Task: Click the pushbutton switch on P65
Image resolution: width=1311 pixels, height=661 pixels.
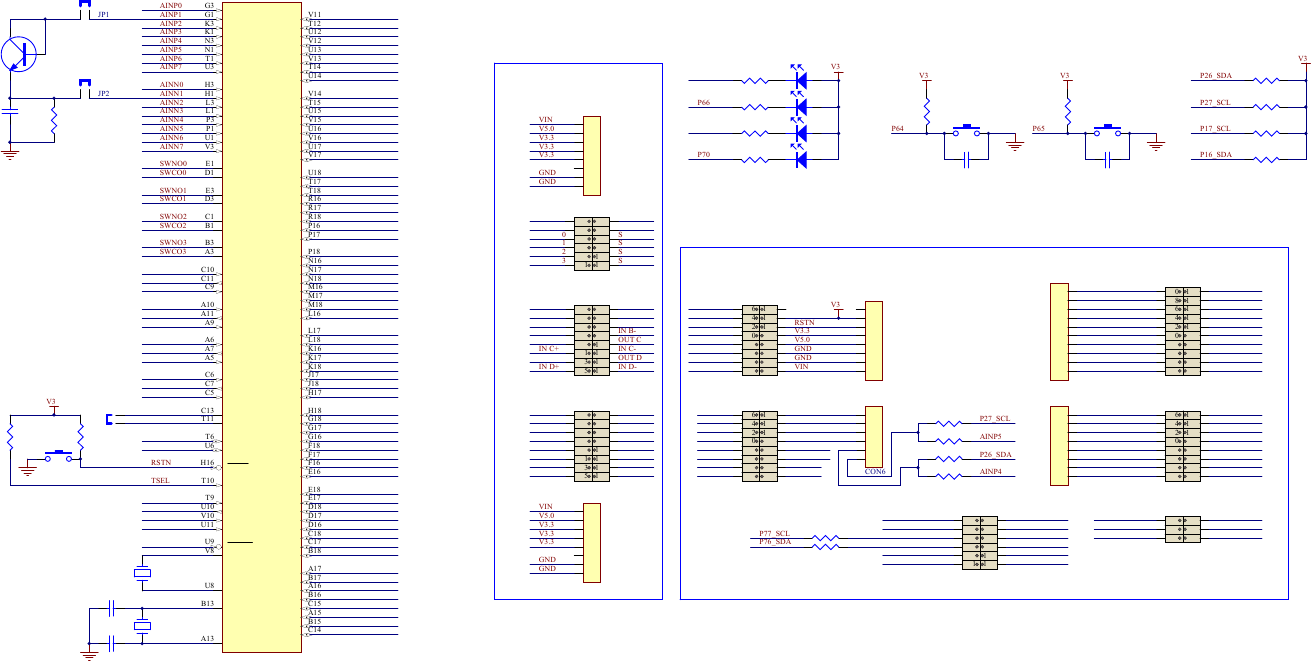Action: pos(1107,130)
